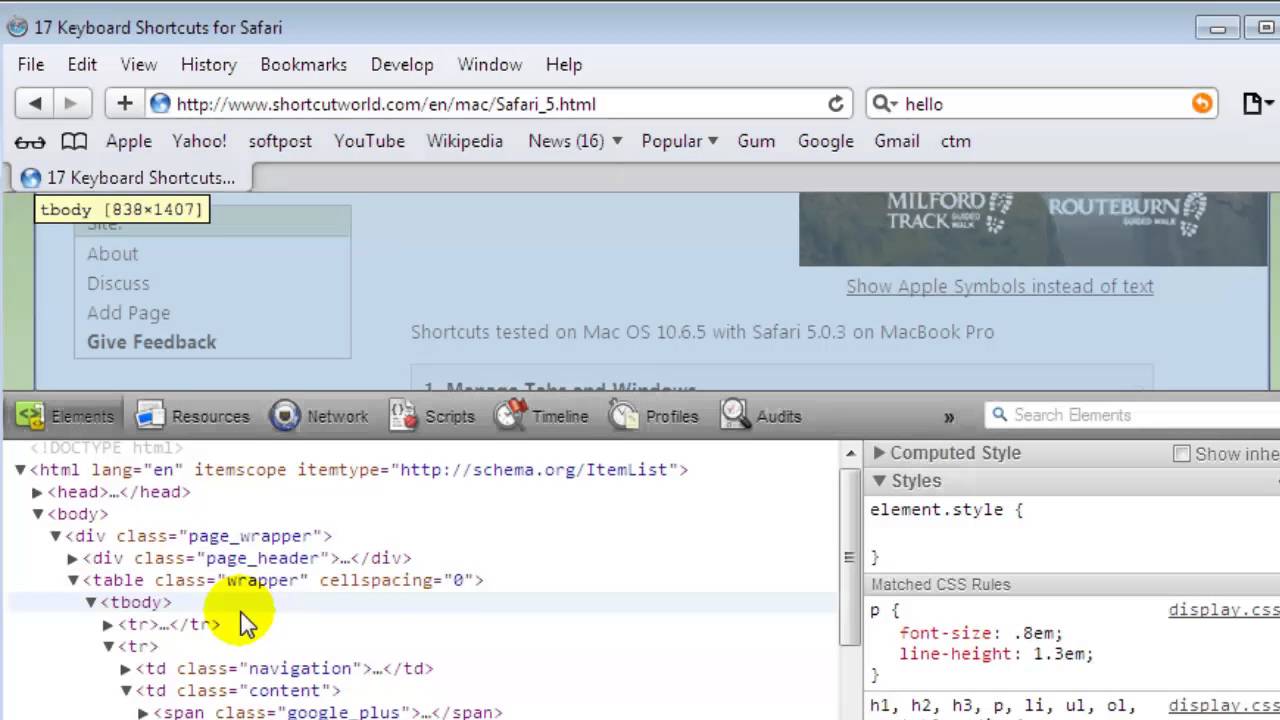This screenshot has width=1280, height=720.
Task: Open the Network panel
Action: click(319, 416)
